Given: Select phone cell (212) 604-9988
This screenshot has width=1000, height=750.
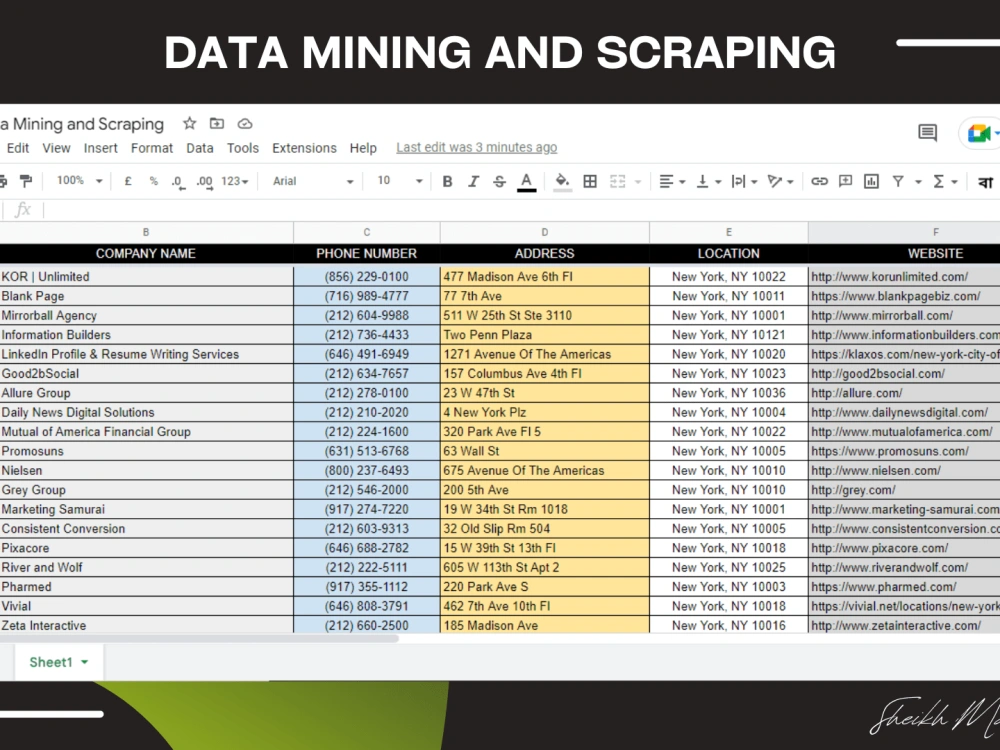Looking at the screenshot, I should click(367, 315).
